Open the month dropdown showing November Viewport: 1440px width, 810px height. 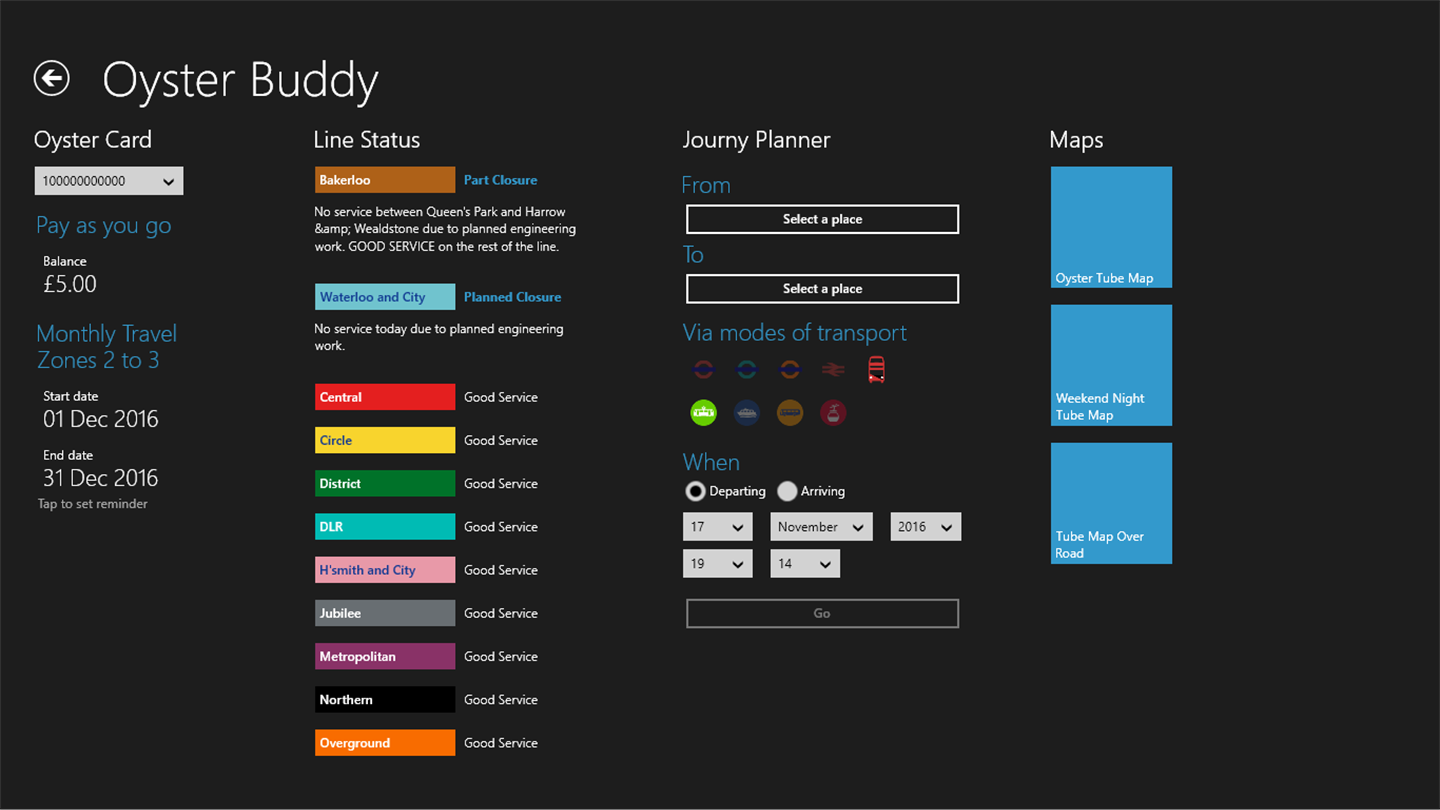822,527
